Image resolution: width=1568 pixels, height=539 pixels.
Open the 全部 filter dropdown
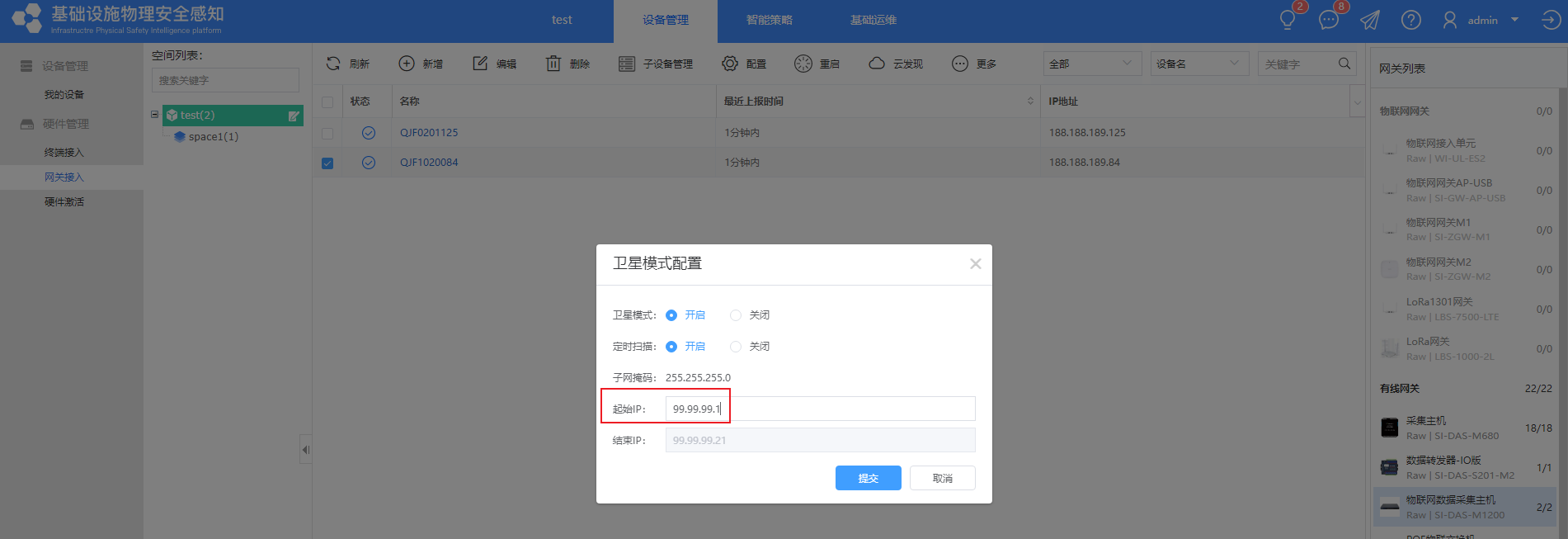click(1092, 64)
